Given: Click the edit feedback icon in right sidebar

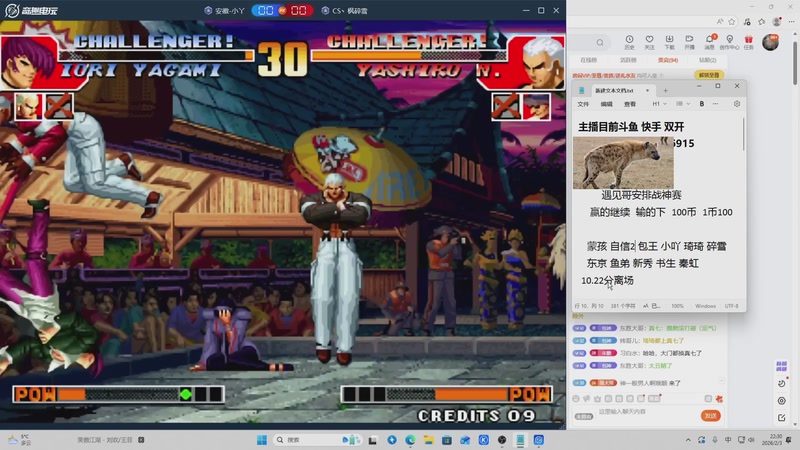Looking at the screenshot, I should (x=782, y=417).
